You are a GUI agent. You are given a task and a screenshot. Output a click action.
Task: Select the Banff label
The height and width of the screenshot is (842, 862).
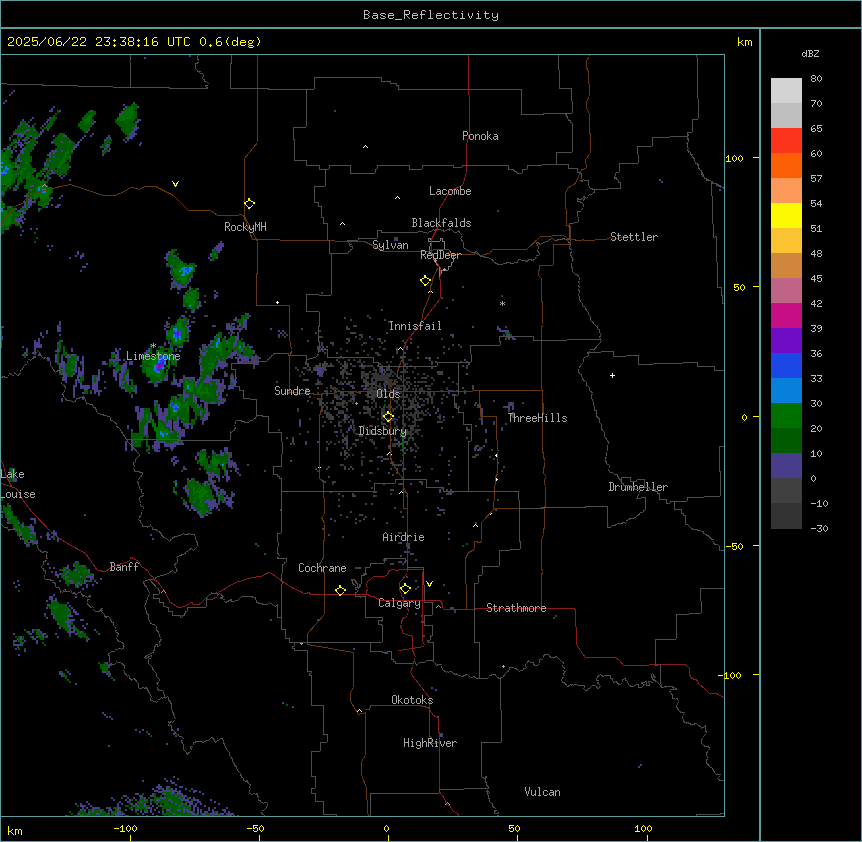[124, 567]
